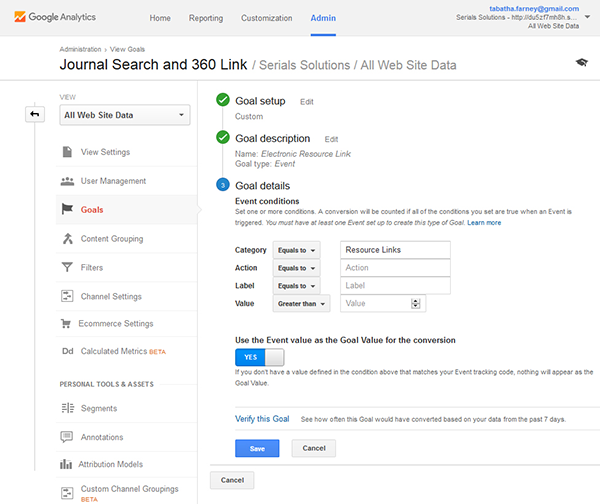Viewport: 600px width, 504px height.
Task: Go to the Customization tab
Action: click(267, 18)
